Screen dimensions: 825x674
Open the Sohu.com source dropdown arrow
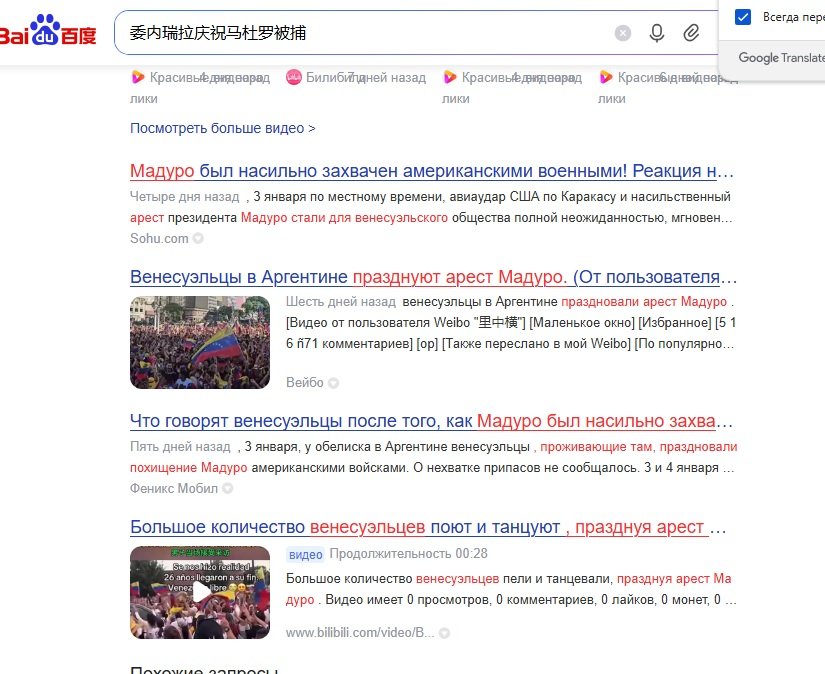198,238
